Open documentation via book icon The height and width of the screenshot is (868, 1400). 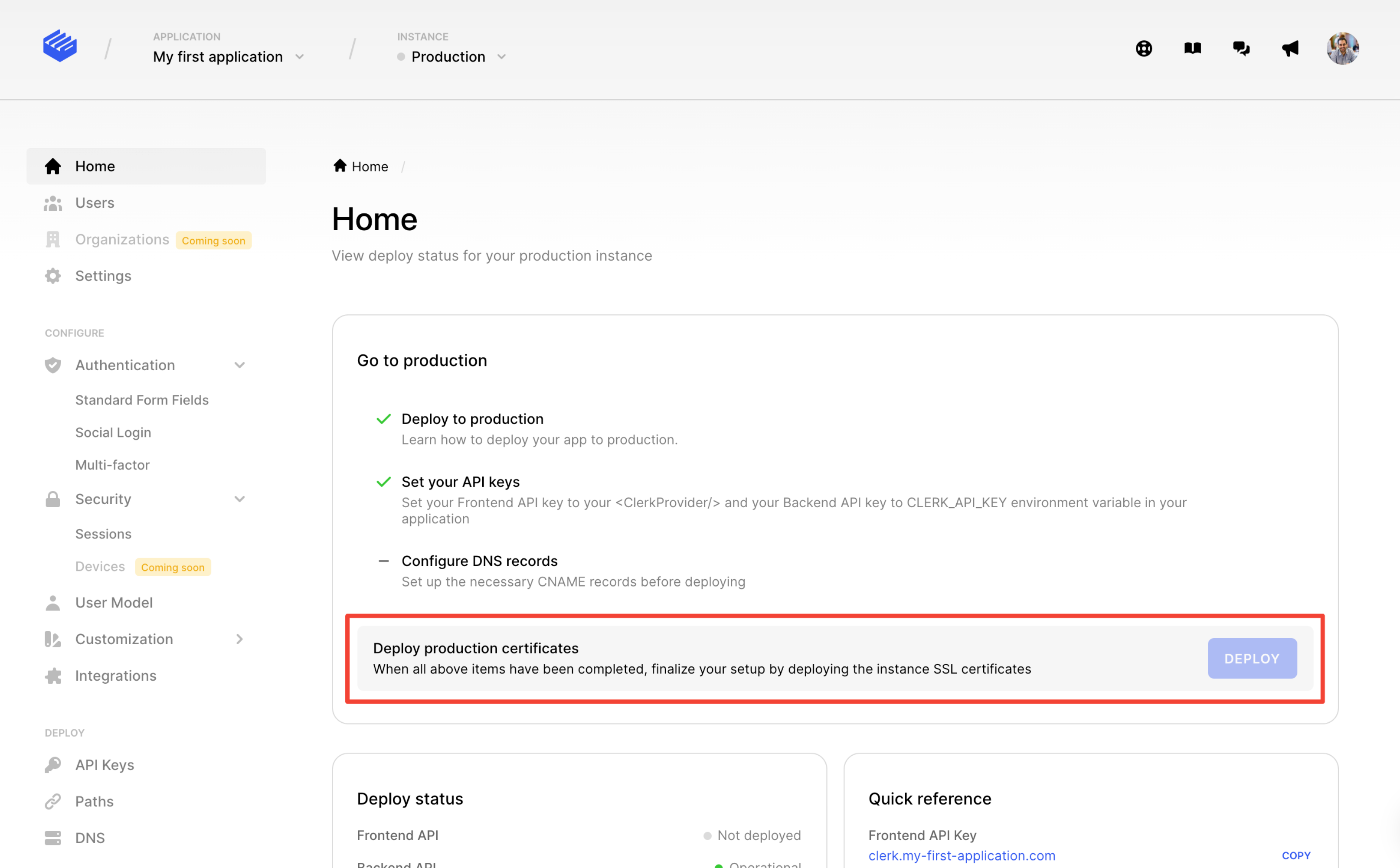(x=1192, y=48)
